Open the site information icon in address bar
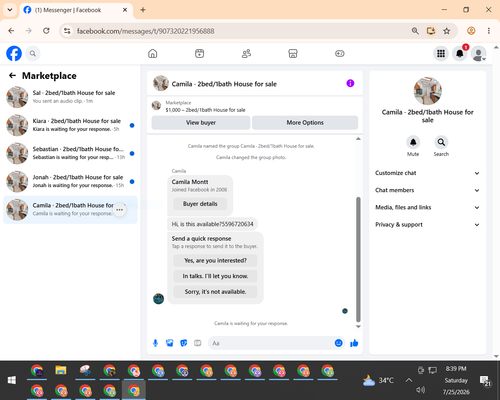 (67, 31)
